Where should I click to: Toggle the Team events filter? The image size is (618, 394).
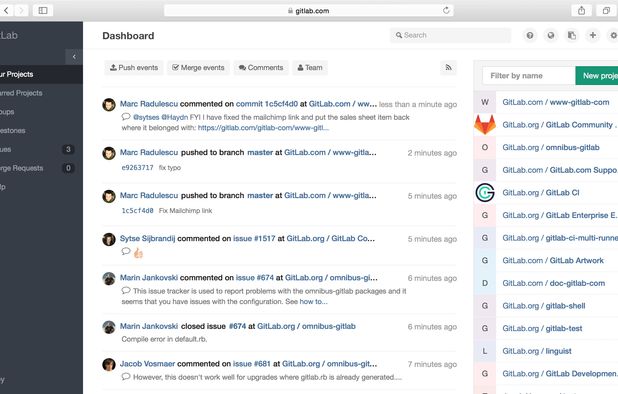[310, 68]
